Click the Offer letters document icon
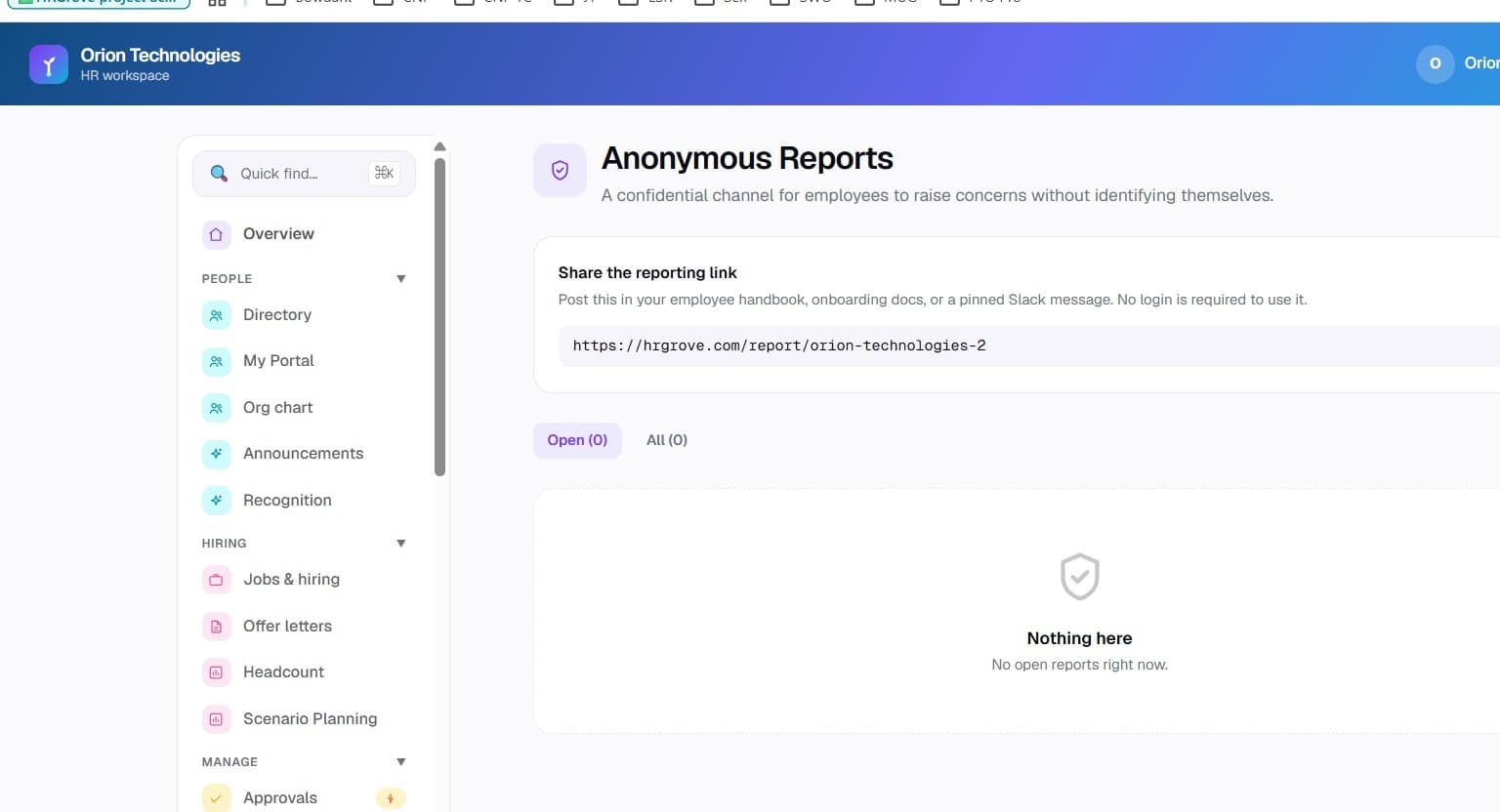The width and height of the screenshot is (1500, 812). [x=217, y=627]
